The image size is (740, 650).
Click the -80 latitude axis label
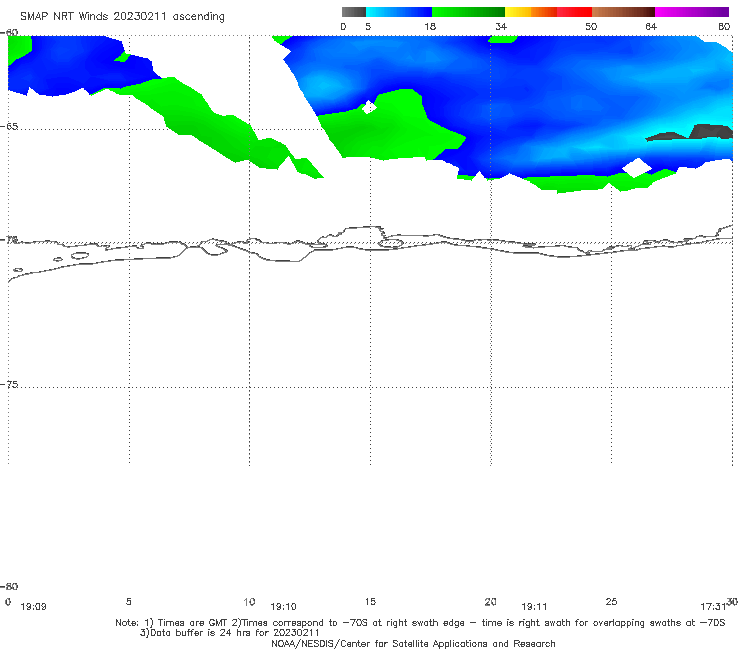[x=9, y=587]
